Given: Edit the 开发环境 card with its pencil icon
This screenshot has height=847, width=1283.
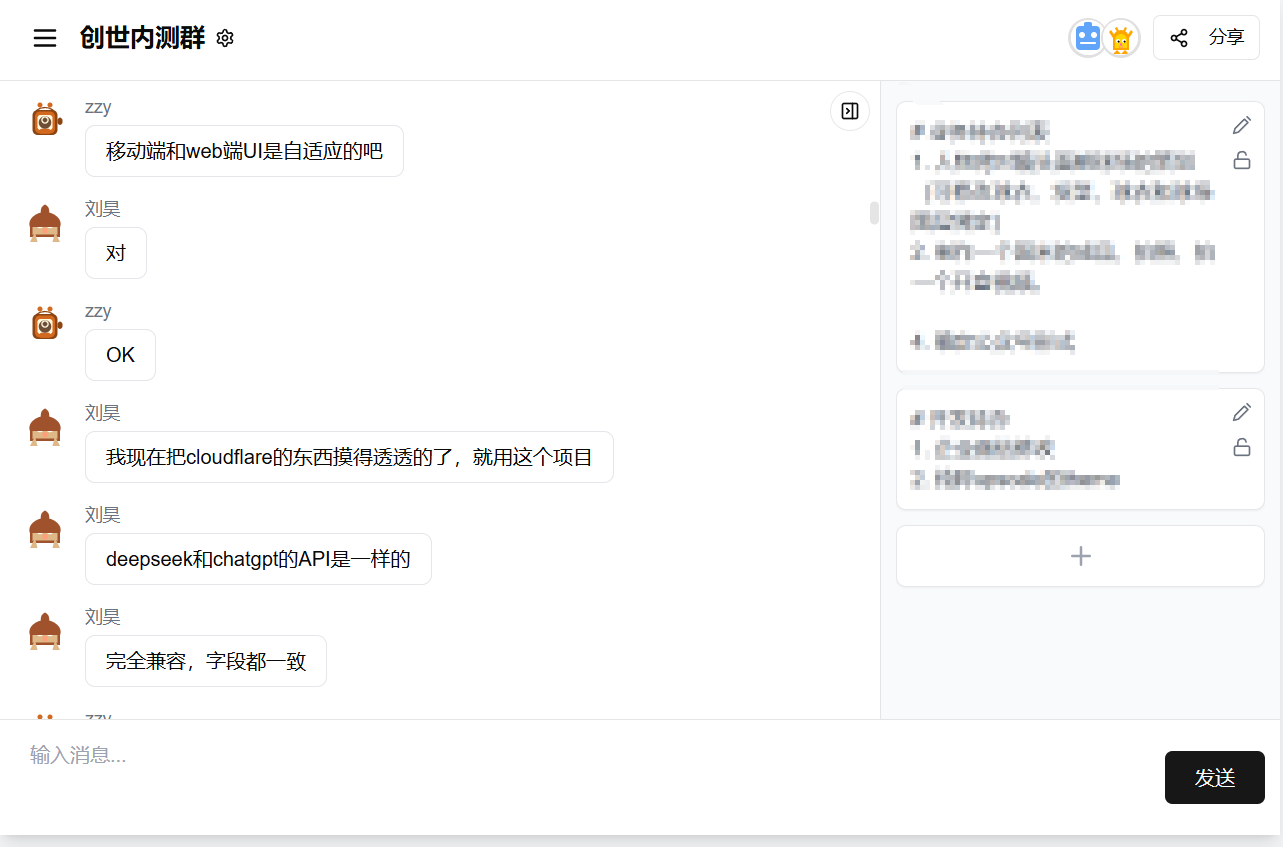Looking at the screenshot, I should click(x=1241, y=411).
